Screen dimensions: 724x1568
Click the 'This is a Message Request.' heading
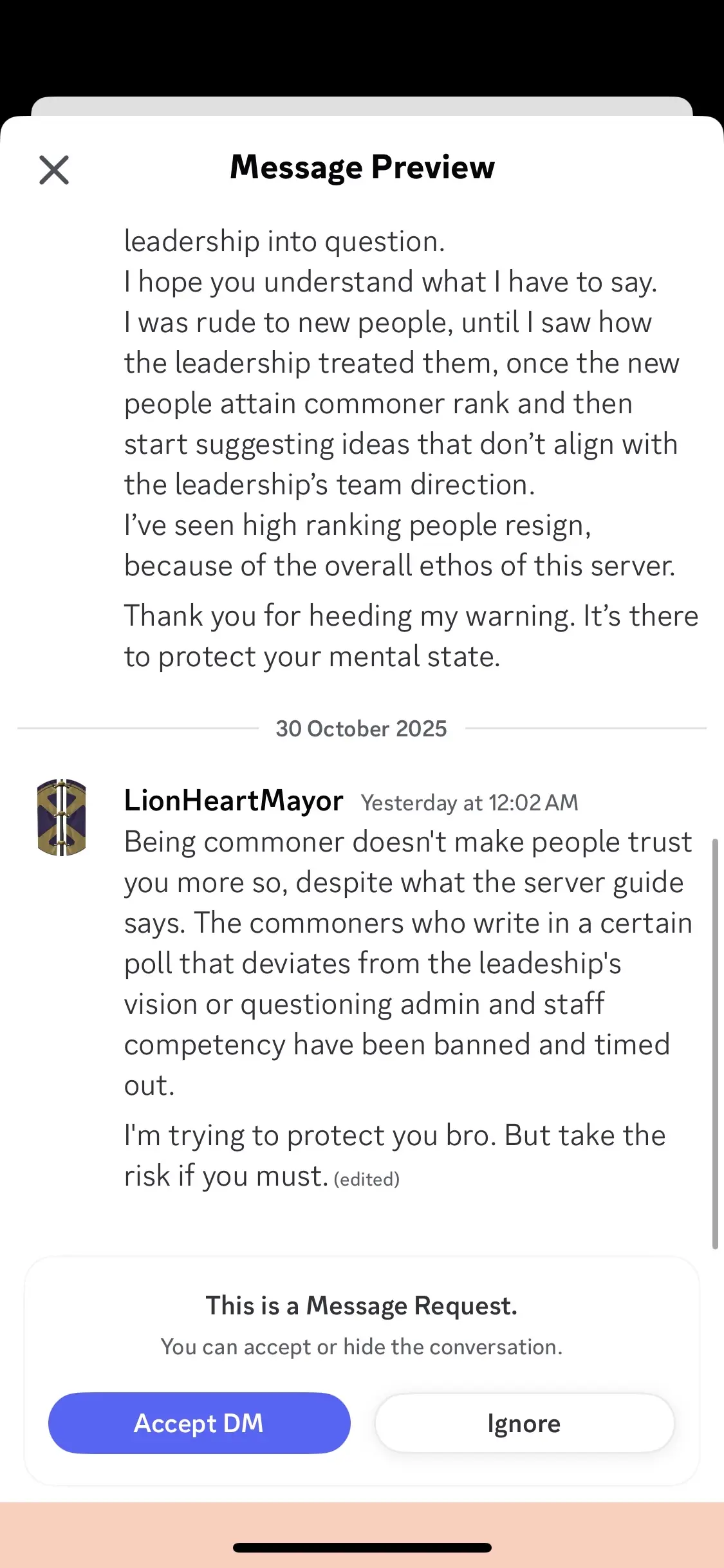click(362, 1305)
